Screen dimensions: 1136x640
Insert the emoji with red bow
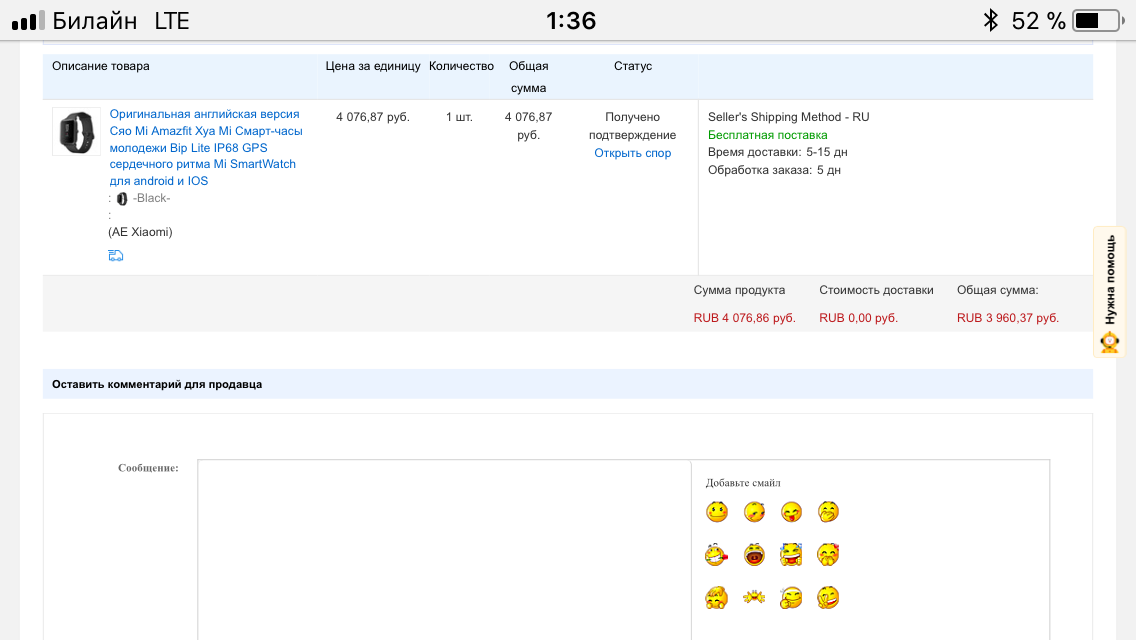point(828,555)
